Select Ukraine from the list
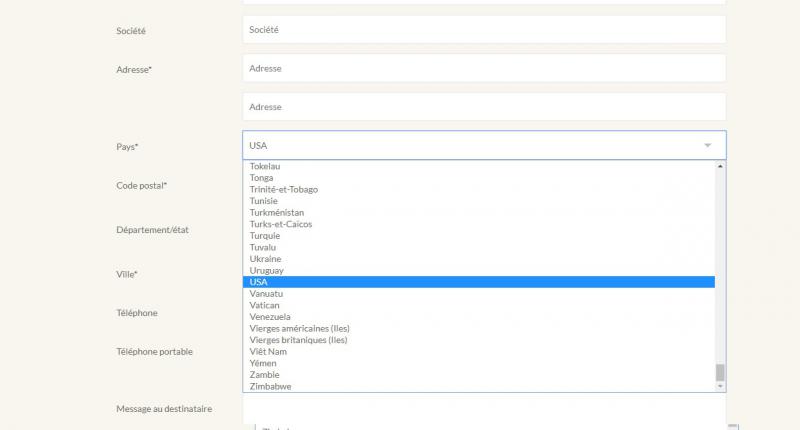Image resolution: width=800 pixels, height=430 pixels. click(x=266, y=259)
